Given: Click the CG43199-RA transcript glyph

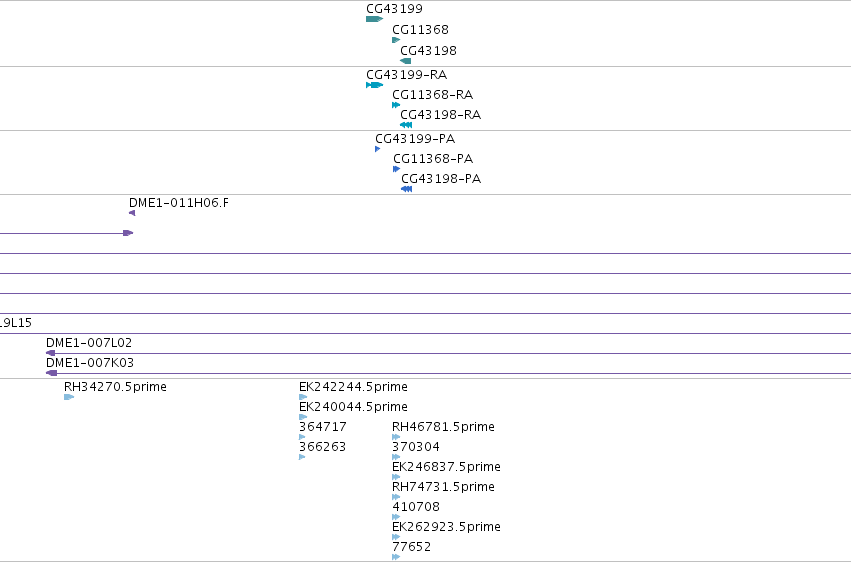Looking at the screenshot, I should click(374, 85).
